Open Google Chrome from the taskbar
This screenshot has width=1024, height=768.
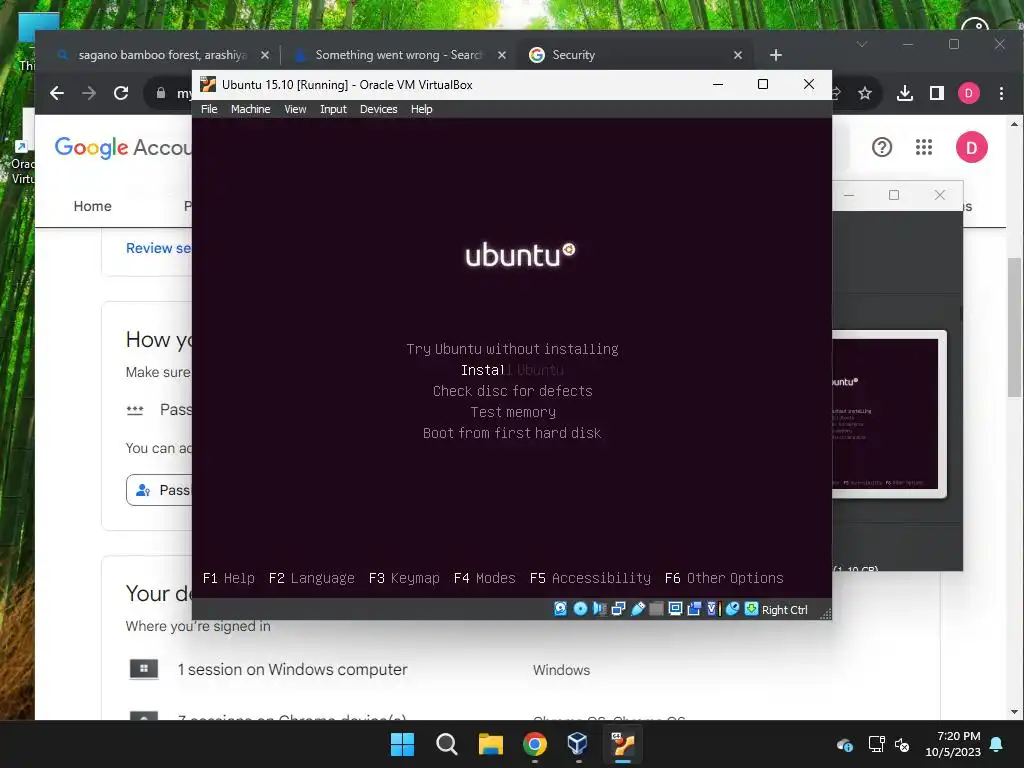pyautogui.click(x=535, y=744)
